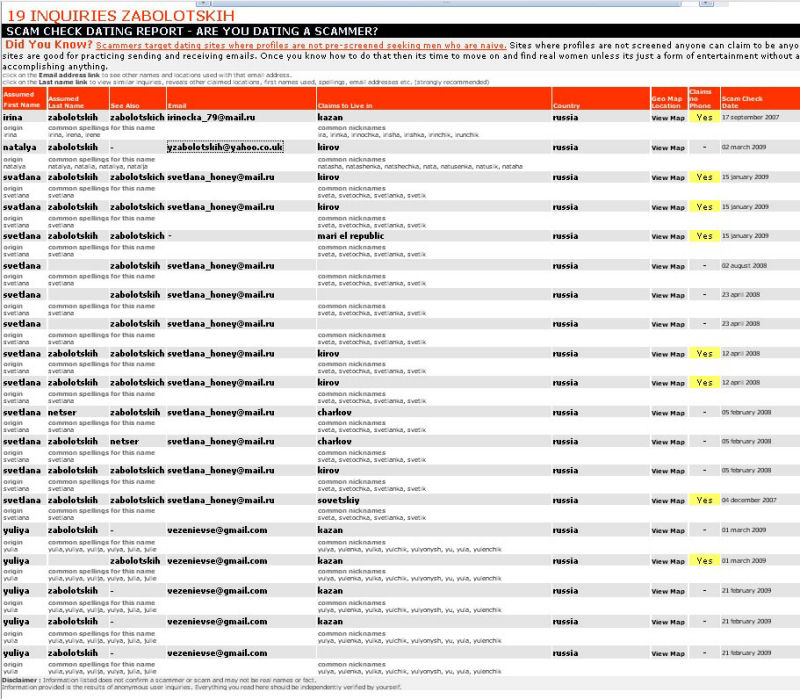Click nicknames 'ira, irinka, irinochka, irisha'
Screen dimensions: 800x699
398,135
